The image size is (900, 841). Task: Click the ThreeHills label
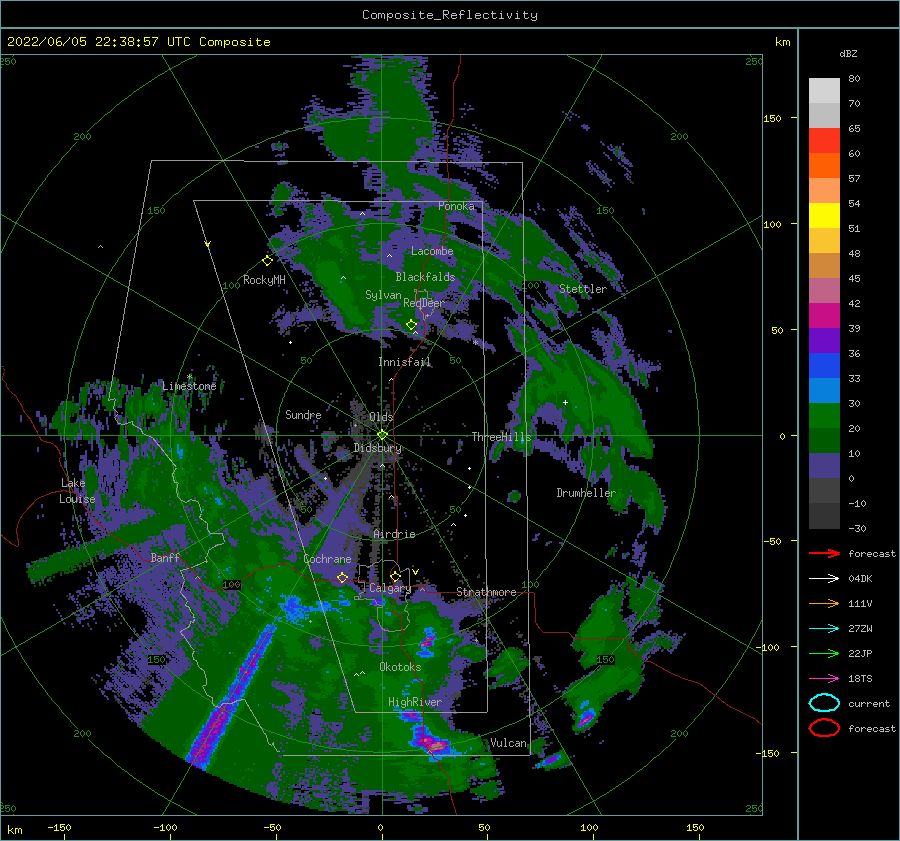click(x=501, y=437)
